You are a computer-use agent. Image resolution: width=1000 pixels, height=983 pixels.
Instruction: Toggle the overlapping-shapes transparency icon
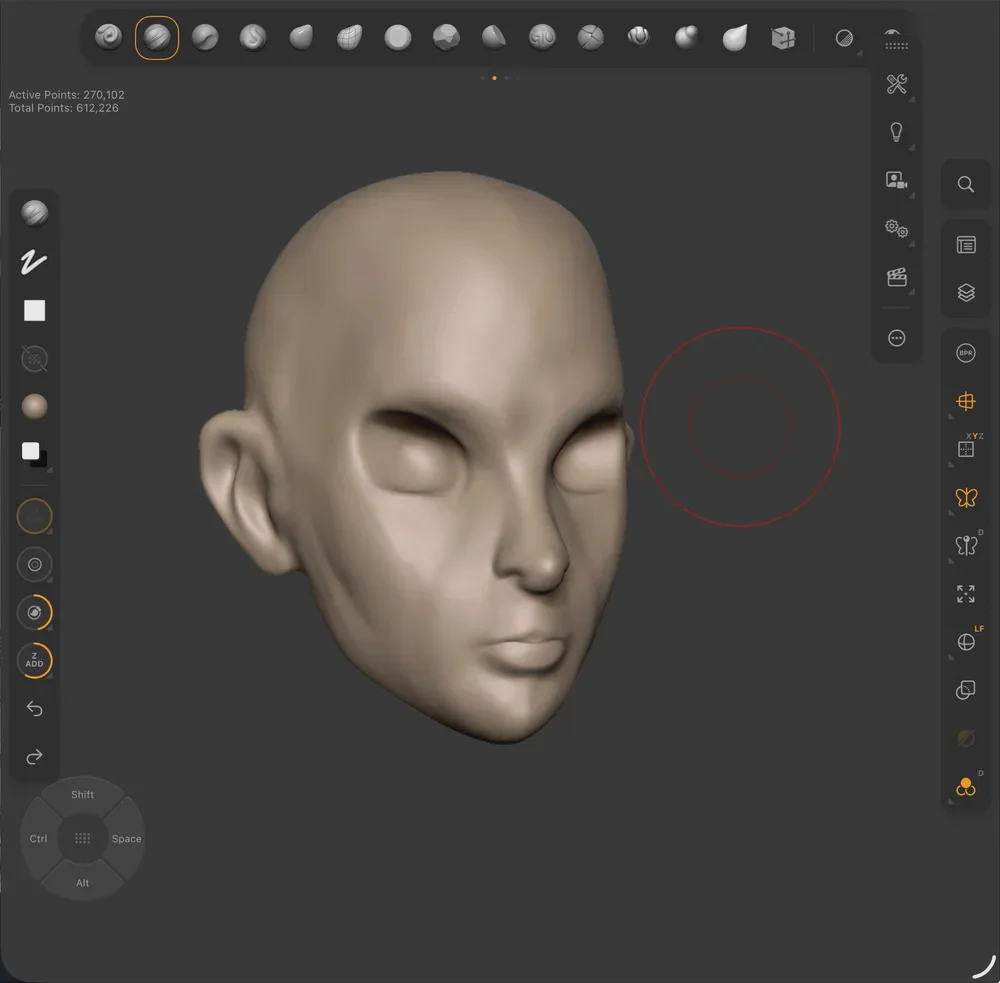click(x=966, y=690)
